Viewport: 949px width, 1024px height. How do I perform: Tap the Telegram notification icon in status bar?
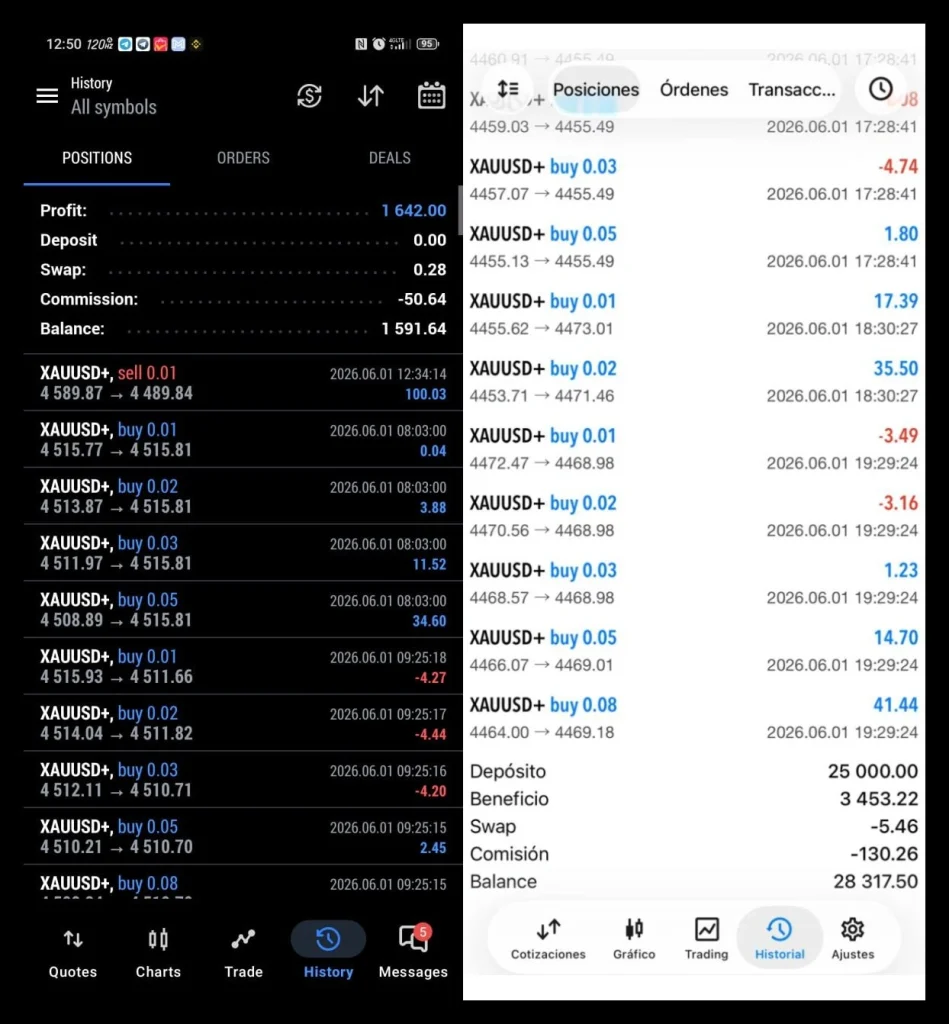125,44
